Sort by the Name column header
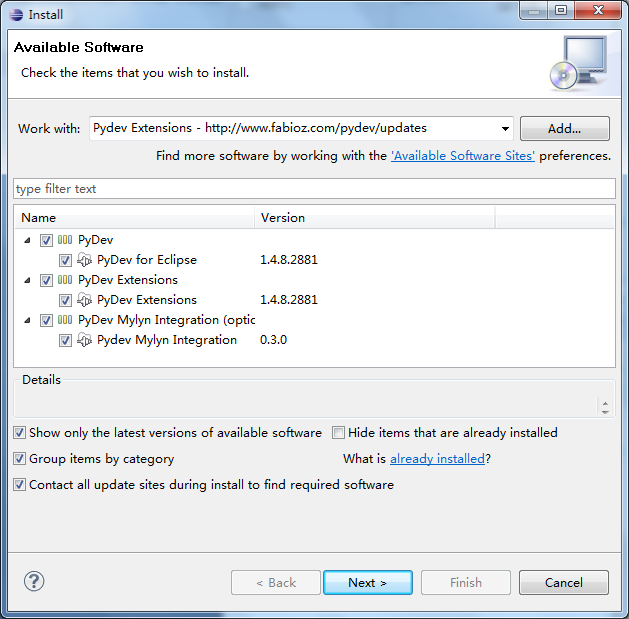This screenshot has height=619, width=629. [134, 217]
